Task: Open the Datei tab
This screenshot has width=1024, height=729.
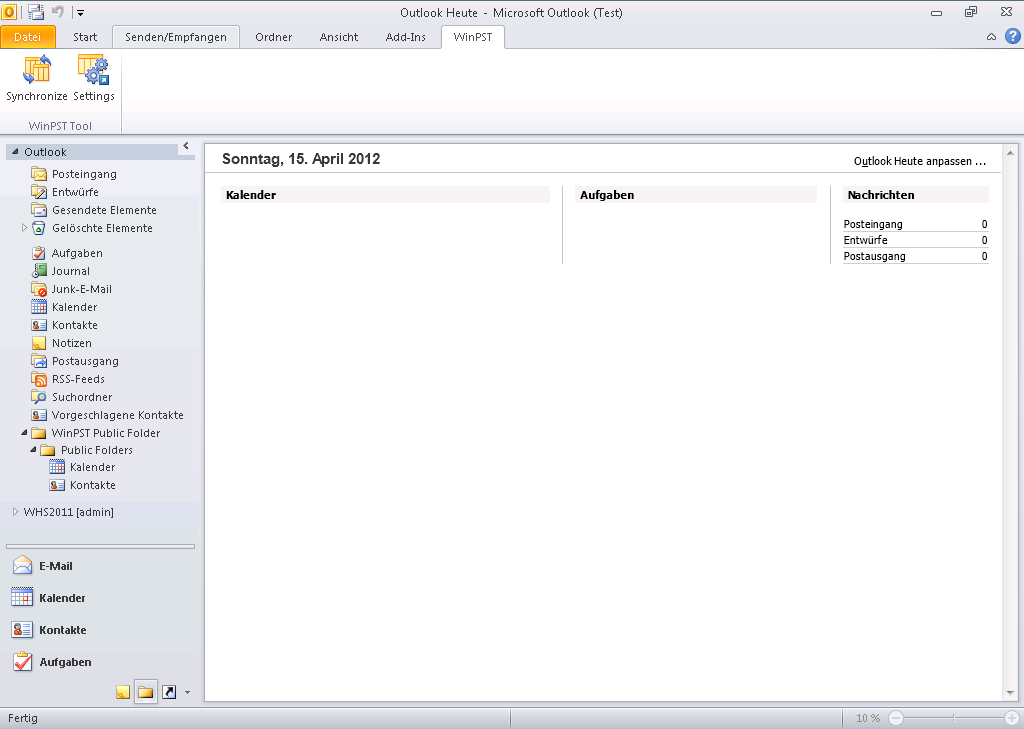Action: (x=28, y=37)
